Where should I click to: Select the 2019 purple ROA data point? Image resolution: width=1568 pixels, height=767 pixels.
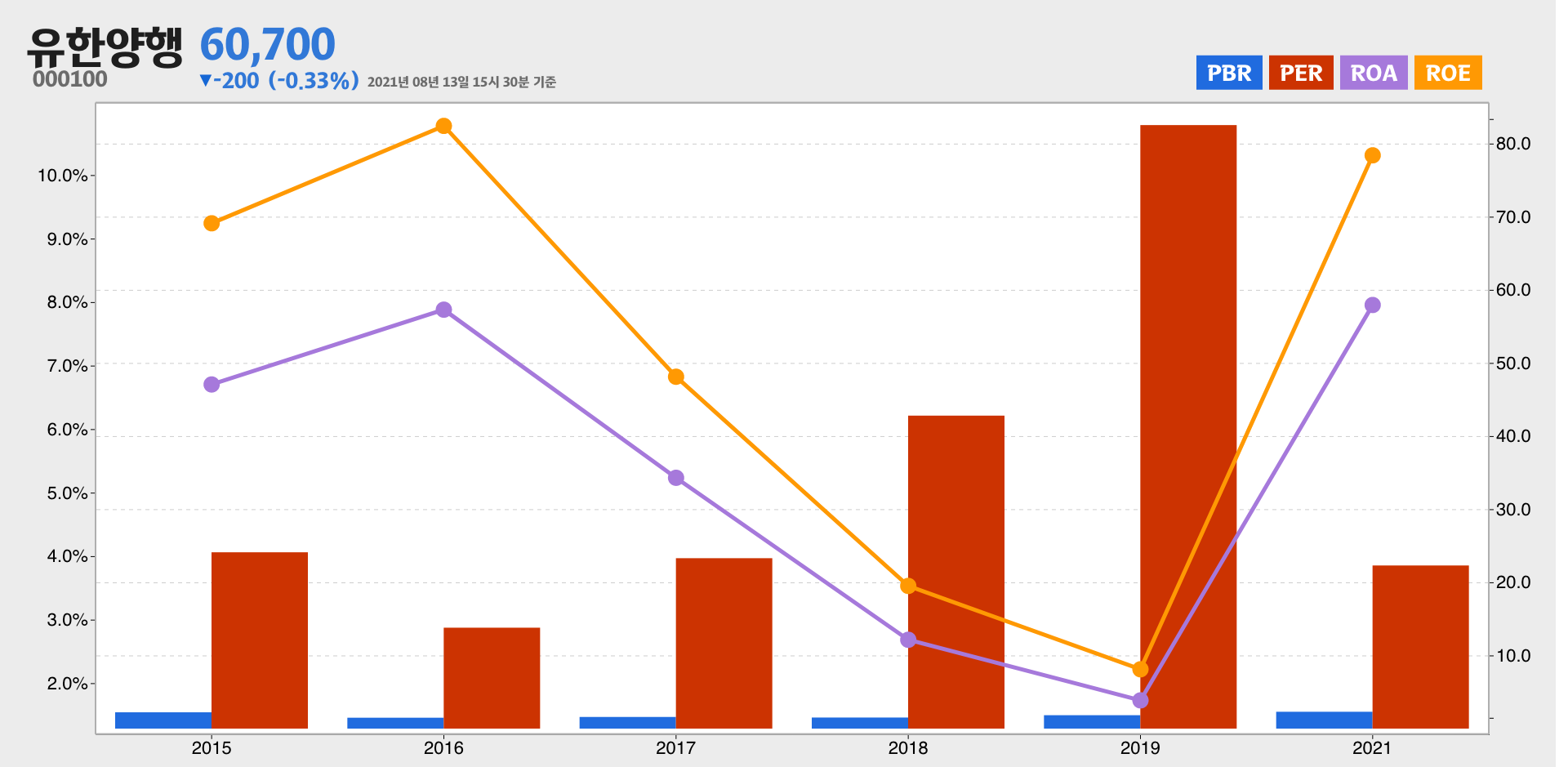[x=1140, y=700]
